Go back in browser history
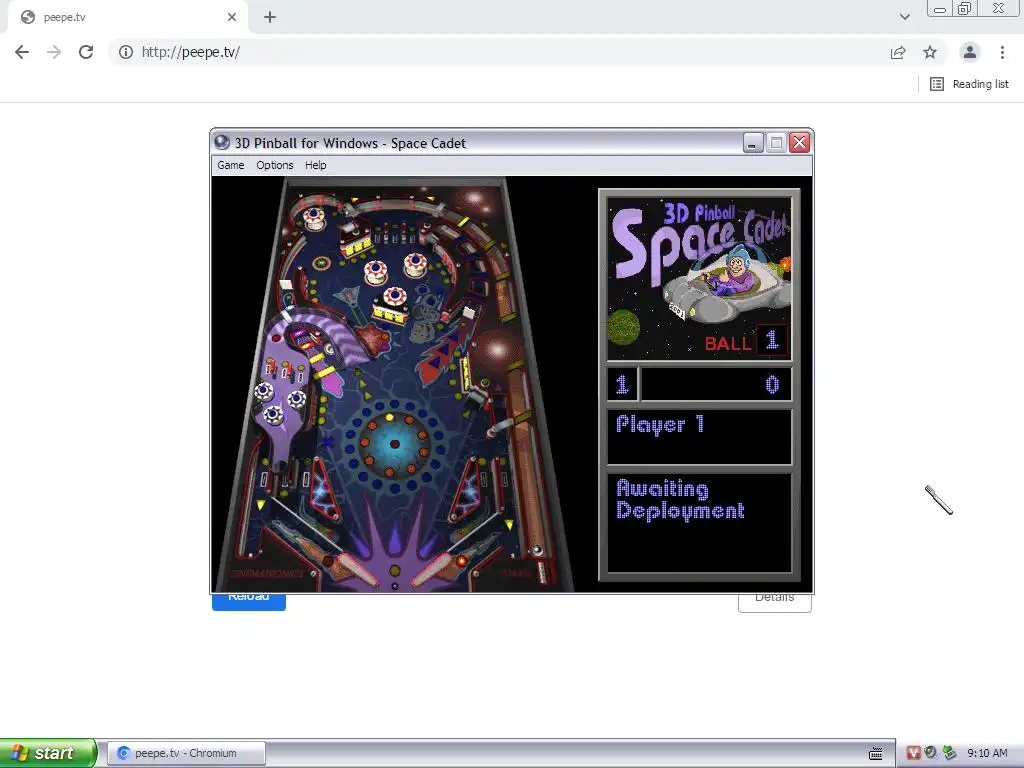This screenshot has width=1024, height=768. pos(22,52)
